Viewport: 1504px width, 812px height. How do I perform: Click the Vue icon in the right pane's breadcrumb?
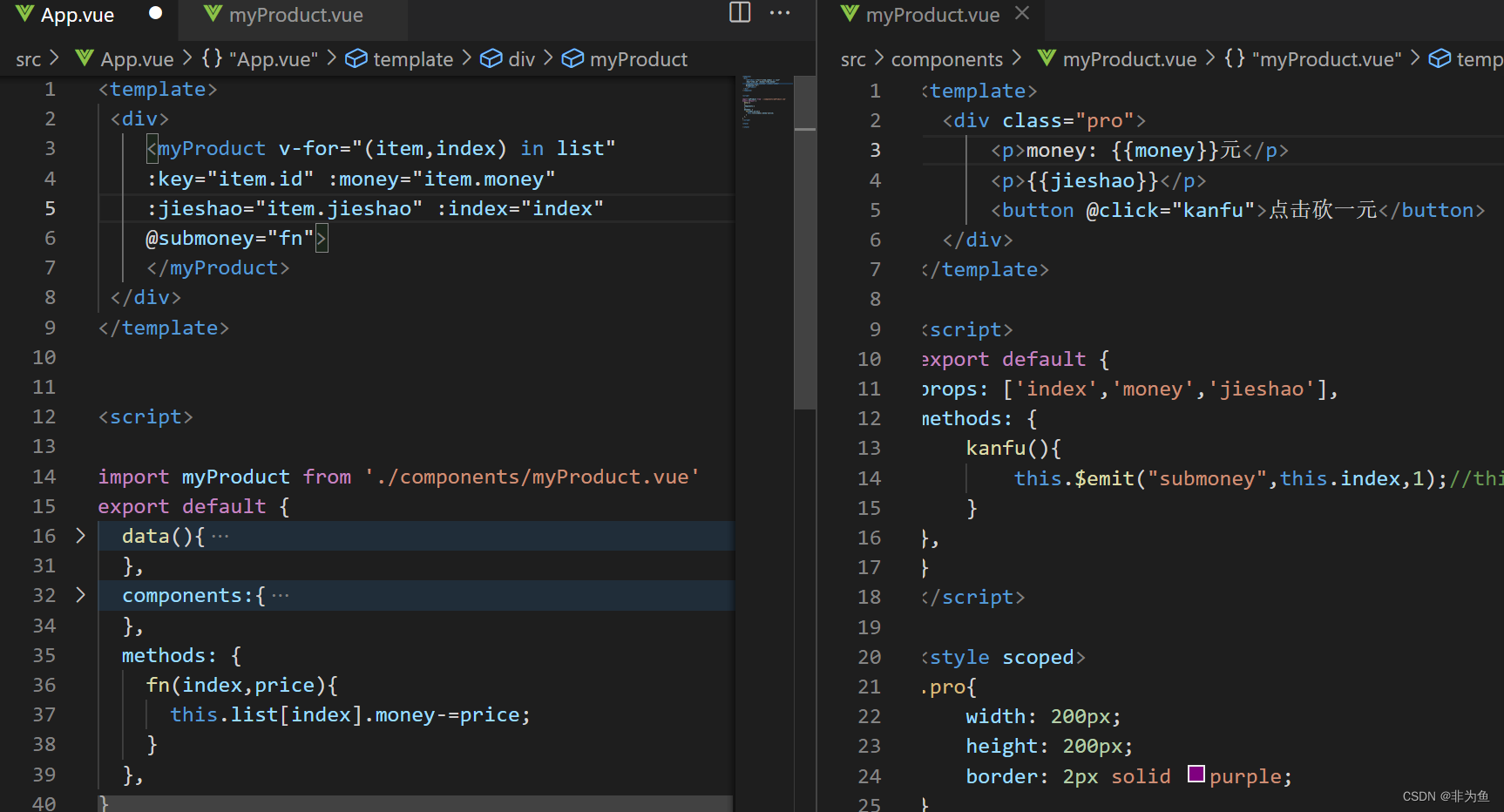pos(1047,58)
